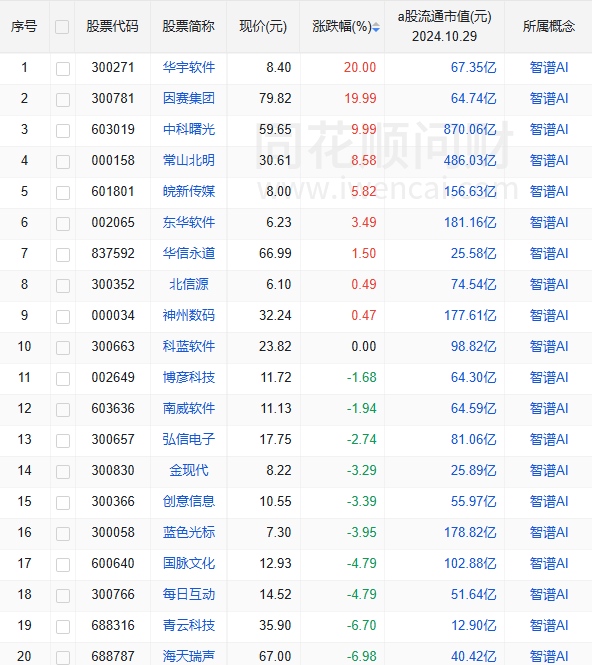Open stock link 南威软件
This screenshot has height=665, width=592.
189,408
